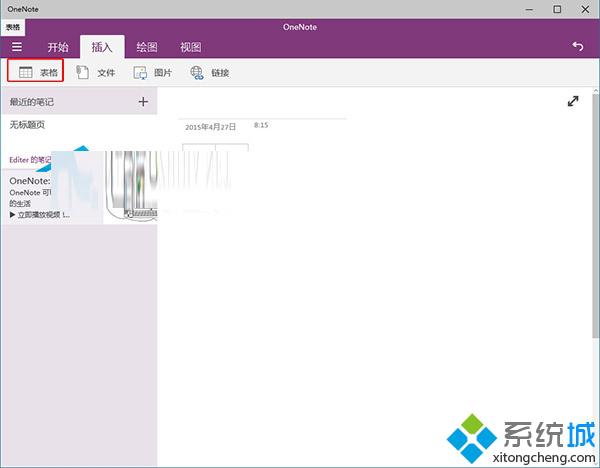Screen dimensions: 600x468
Task: Open the 绘图 tab
Action: (x=147, y=47)
